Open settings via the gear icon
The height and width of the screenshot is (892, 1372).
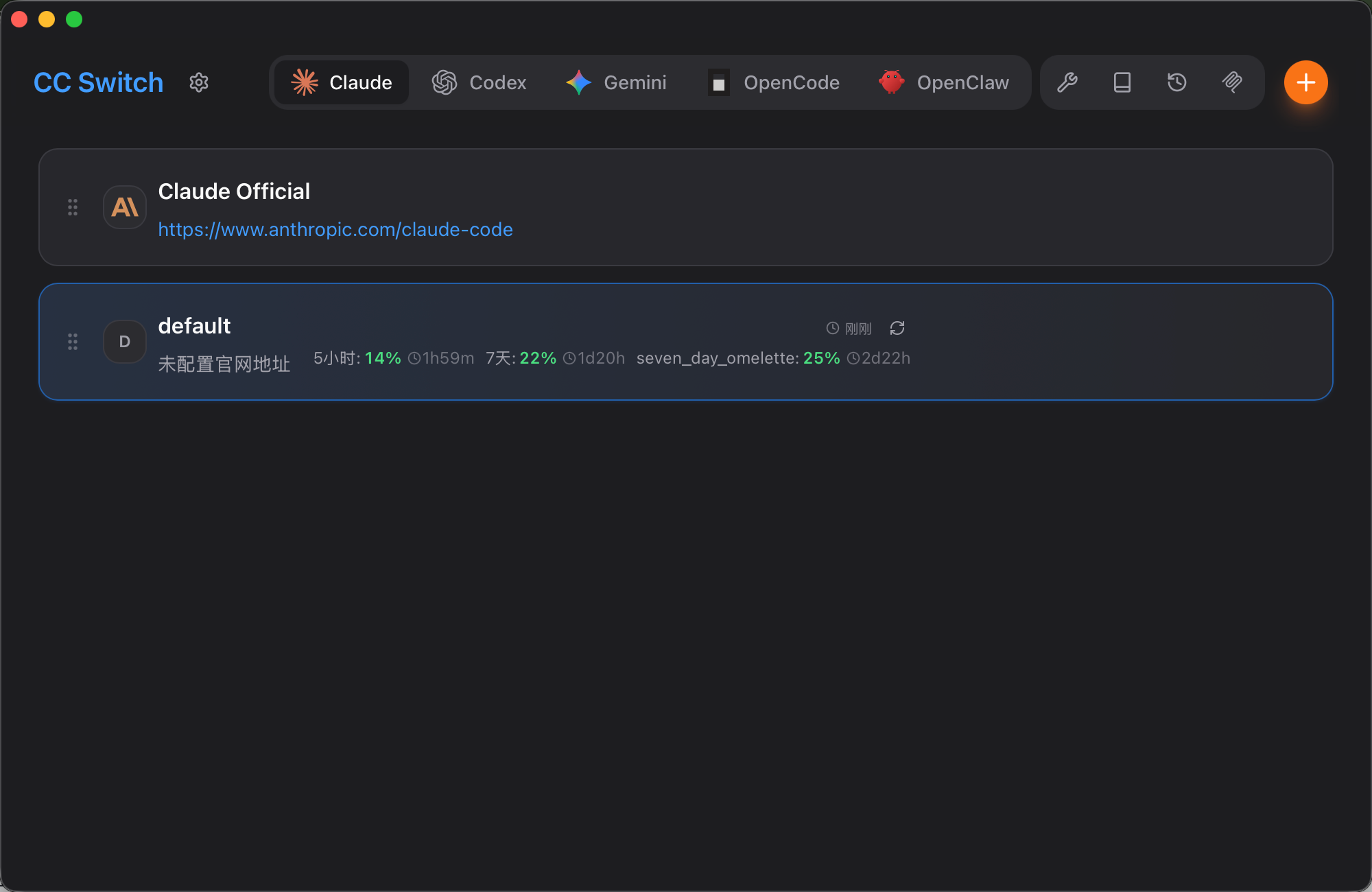tap(199, 82)
